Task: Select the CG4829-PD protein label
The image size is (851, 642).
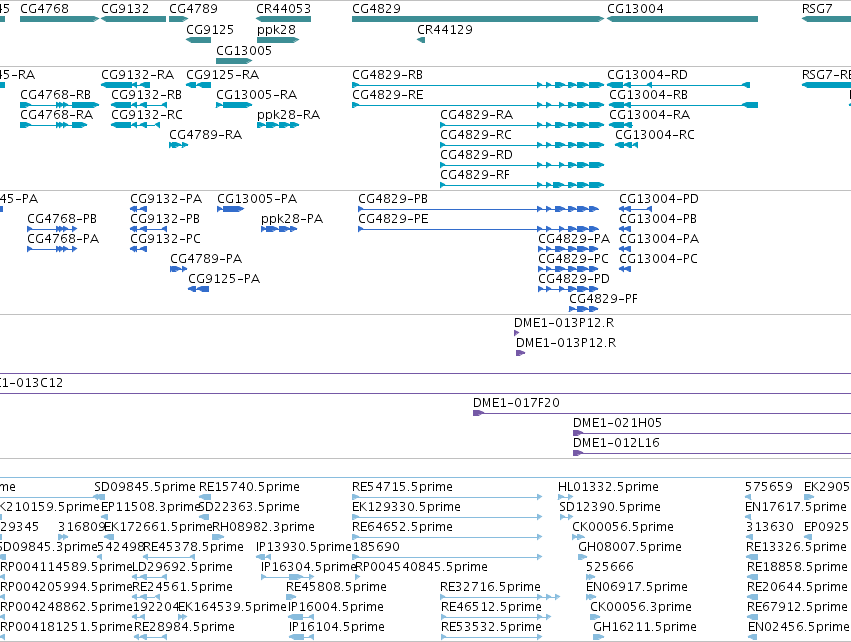Action: (574, 279)
